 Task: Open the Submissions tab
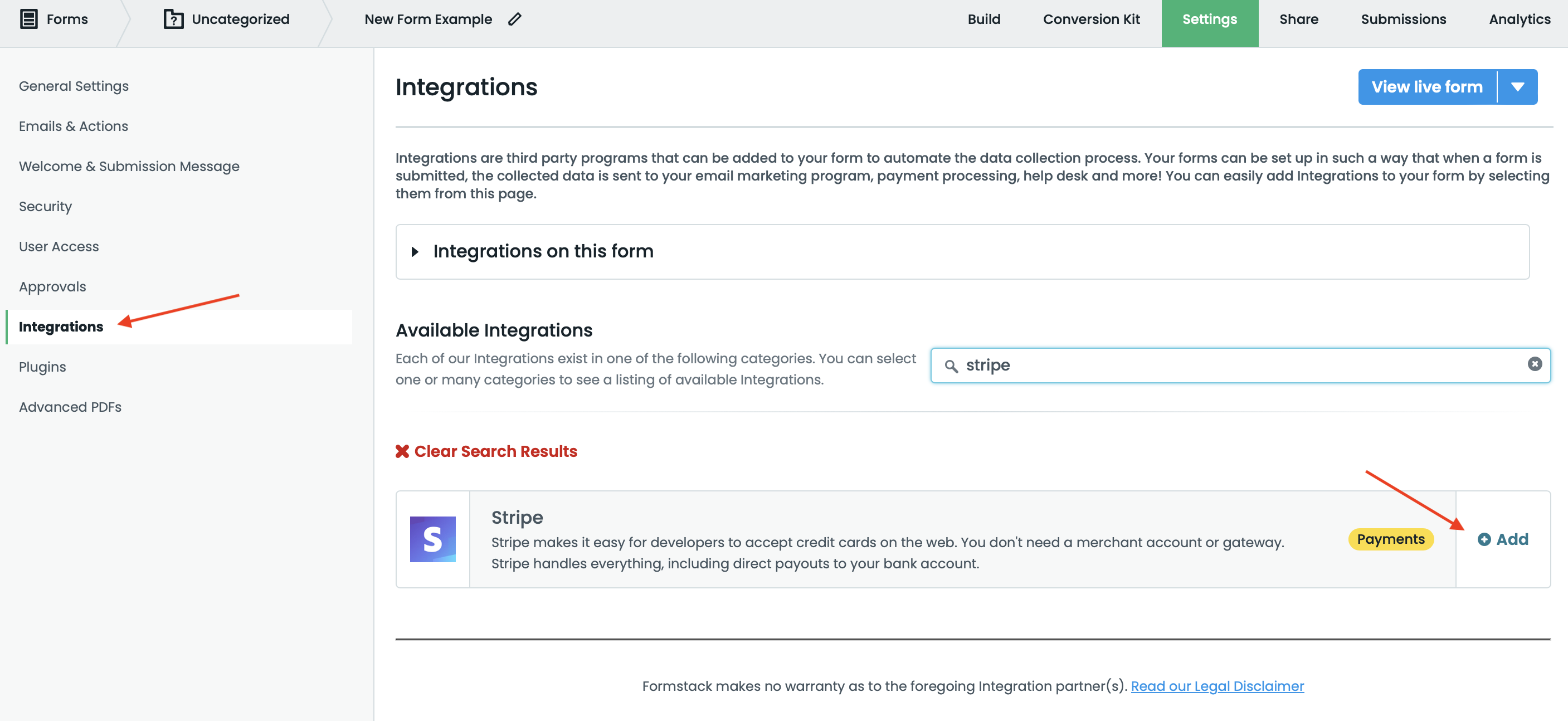click(1403, 19)
